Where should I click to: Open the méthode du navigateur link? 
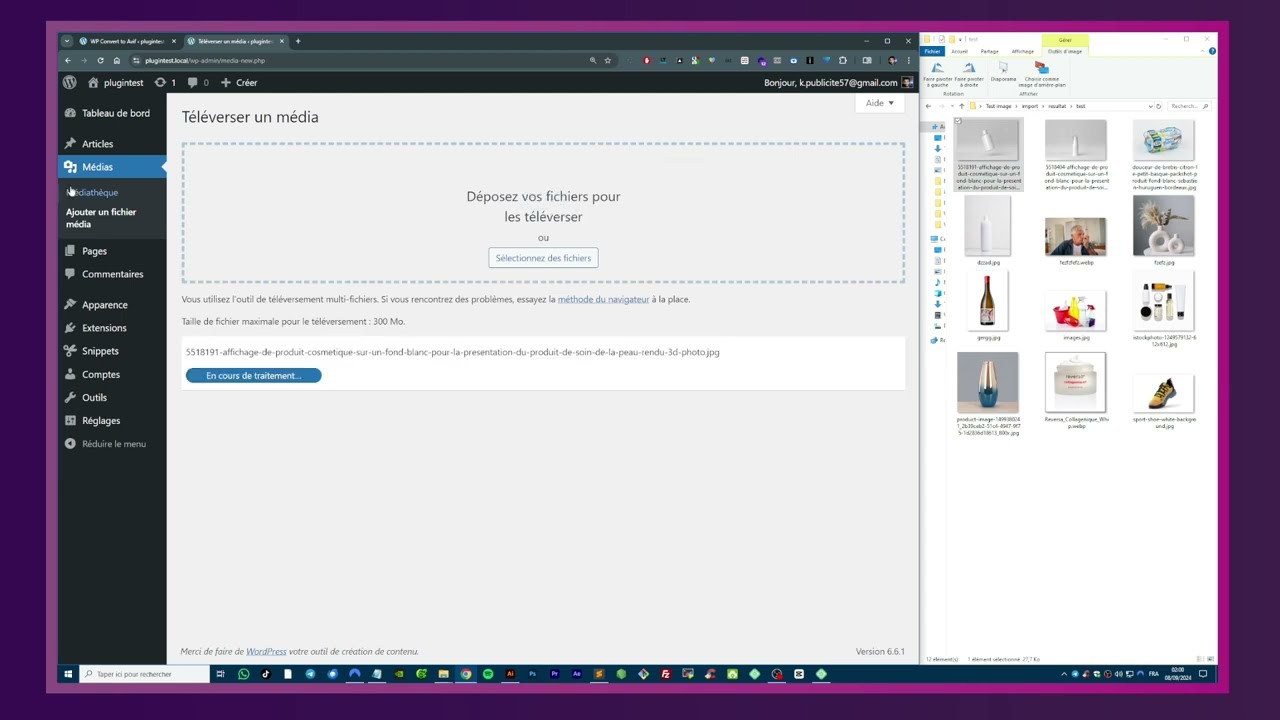pyautogui.click(x=603, y=299)
